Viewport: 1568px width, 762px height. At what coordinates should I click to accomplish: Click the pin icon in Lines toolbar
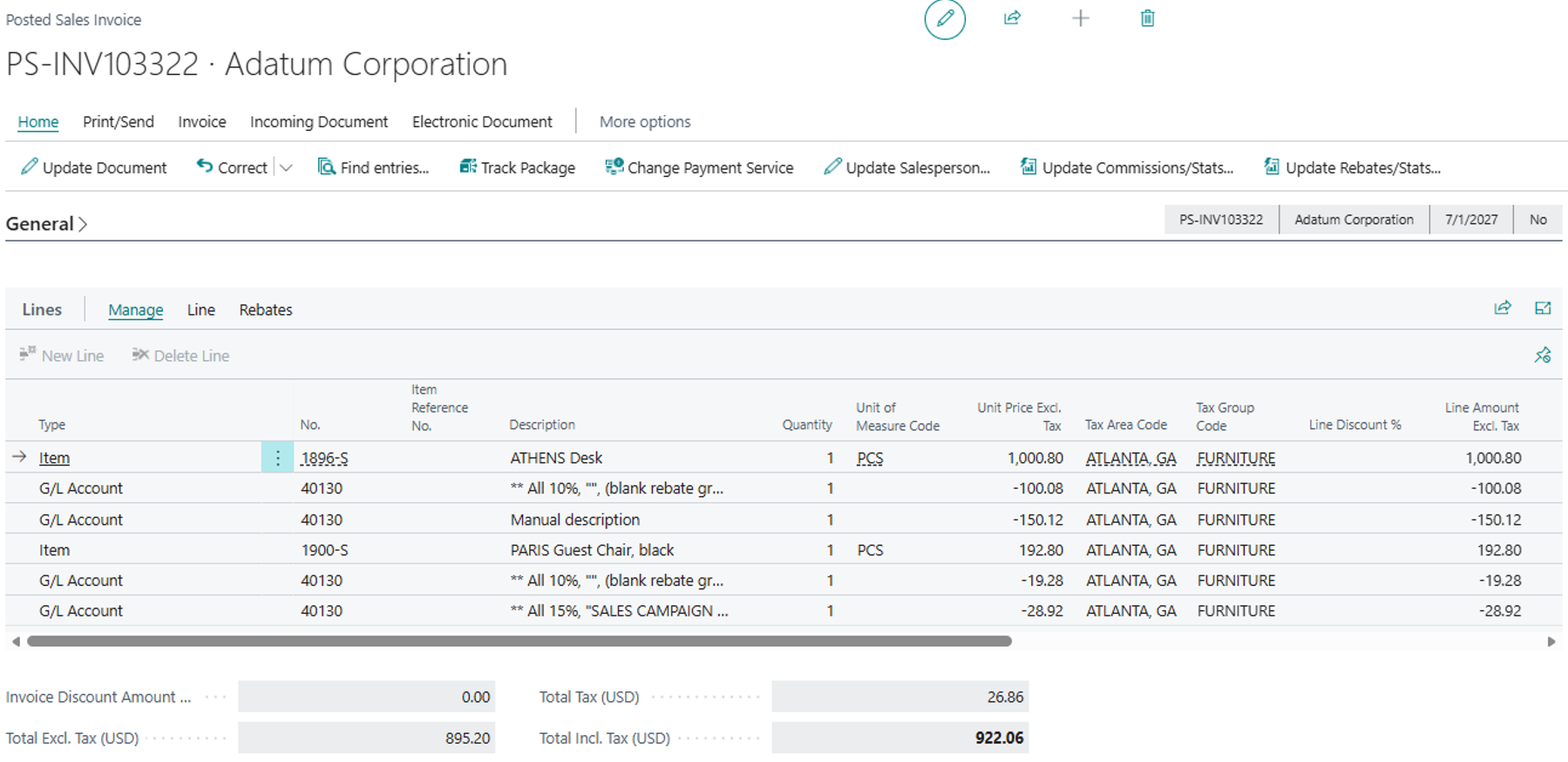pyautogui.click(x=1543, y=355)
